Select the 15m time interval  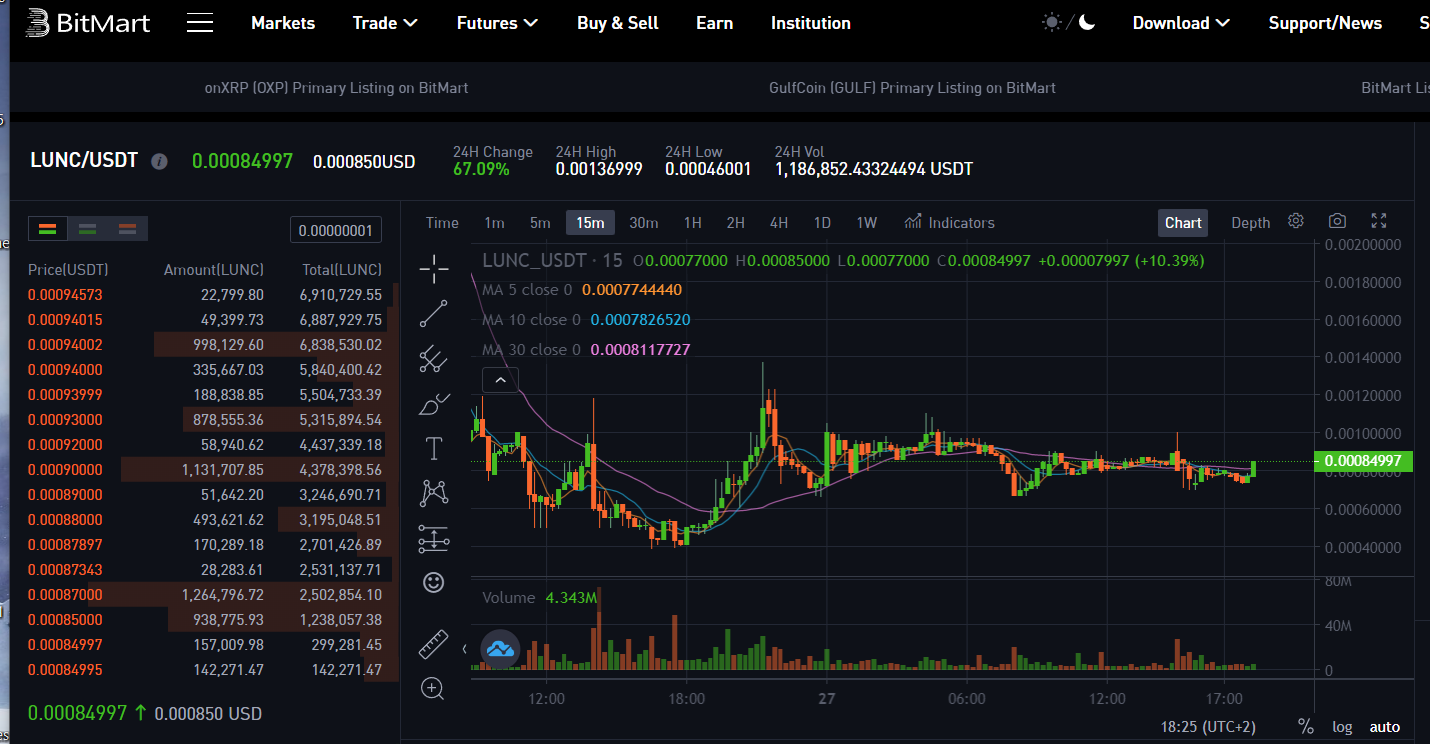(590, 223)
